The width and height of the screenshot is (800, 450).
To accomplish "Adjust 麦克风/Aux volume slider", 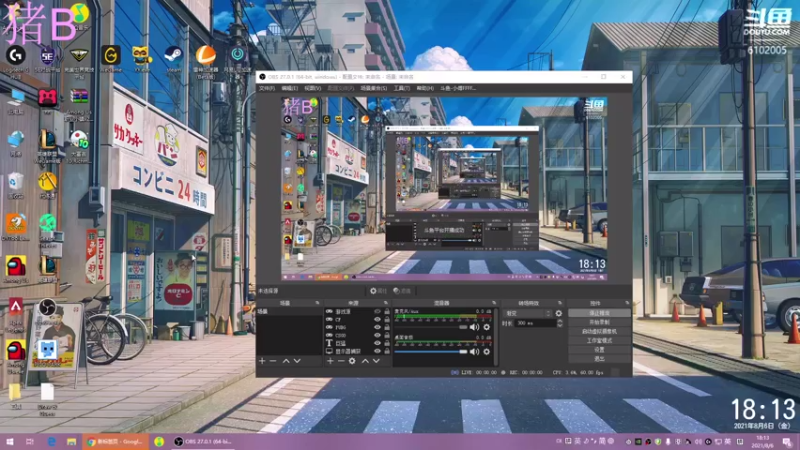I will tap(431, 327).
